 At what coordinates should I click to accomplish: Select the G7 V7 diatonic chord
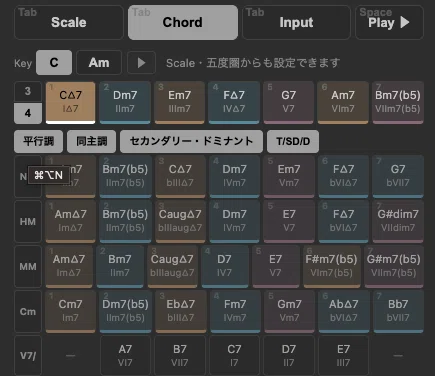(289, 102)
